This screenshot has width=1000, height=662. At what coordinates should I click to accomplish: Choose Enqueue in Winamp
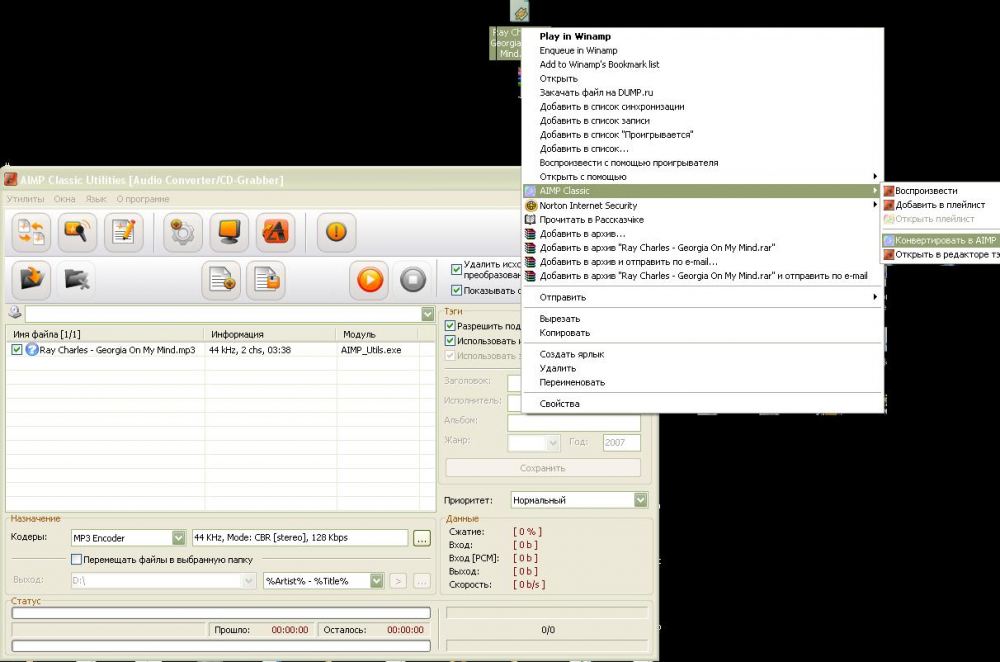[702, 50]
